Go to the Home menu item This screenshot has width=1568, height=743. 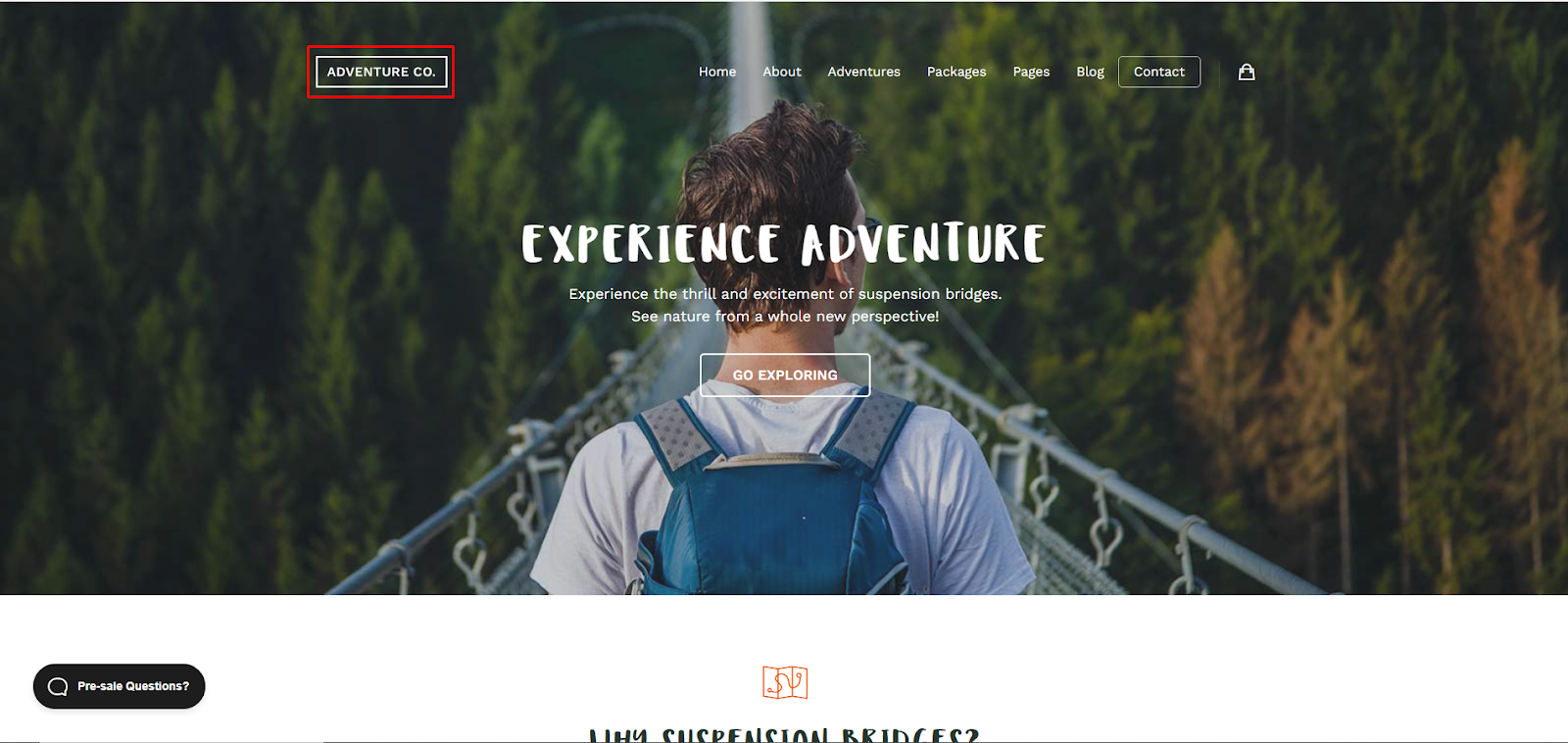click(717, 72)
